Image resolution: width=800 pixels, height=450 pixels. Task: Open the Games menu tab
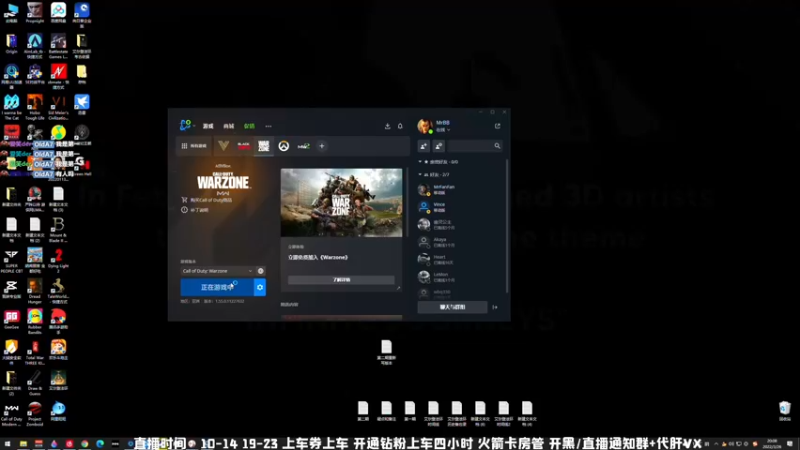208,126
